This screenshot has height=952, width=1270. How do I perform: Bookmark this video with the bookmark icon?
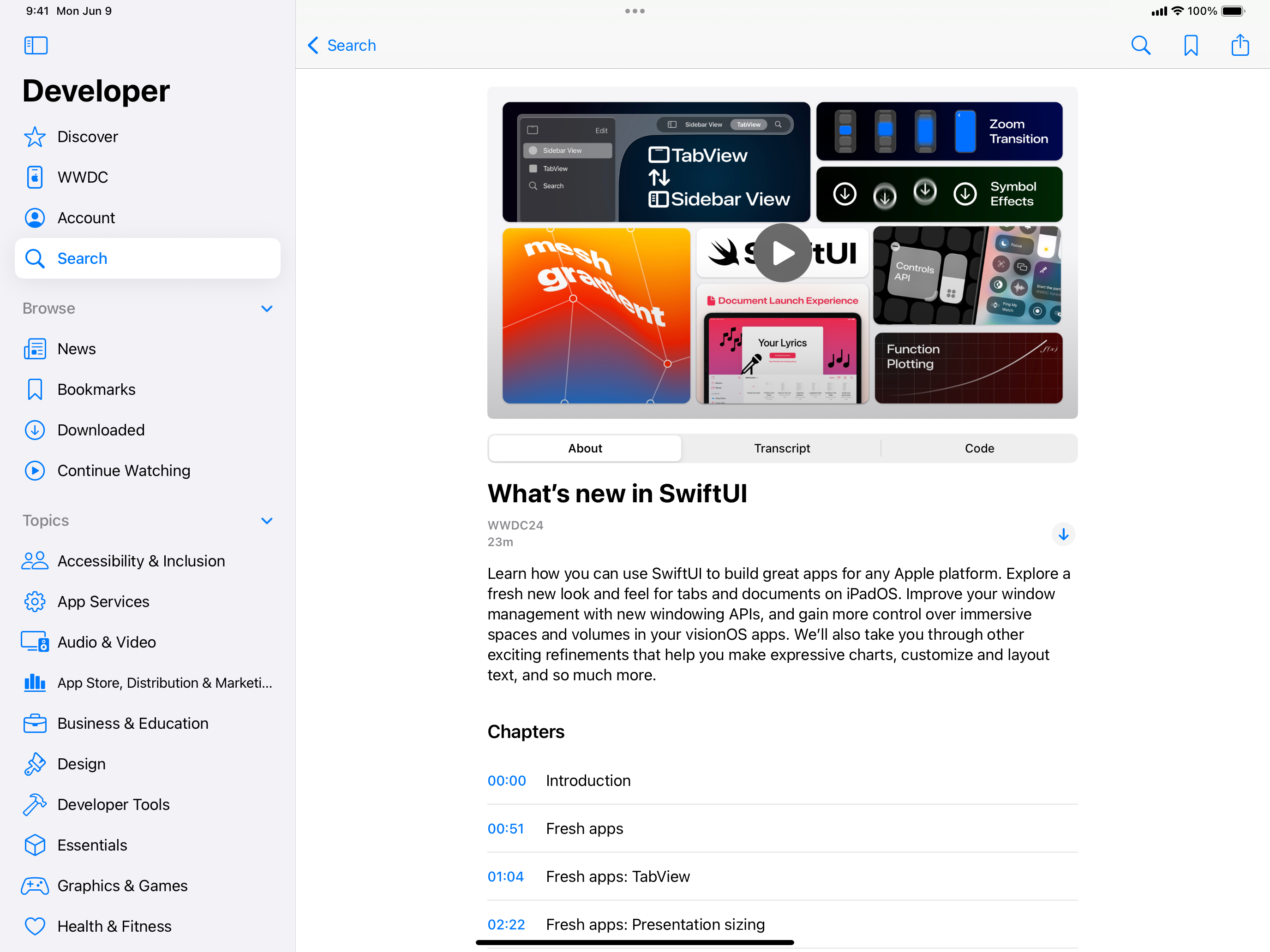(1191, 45)
